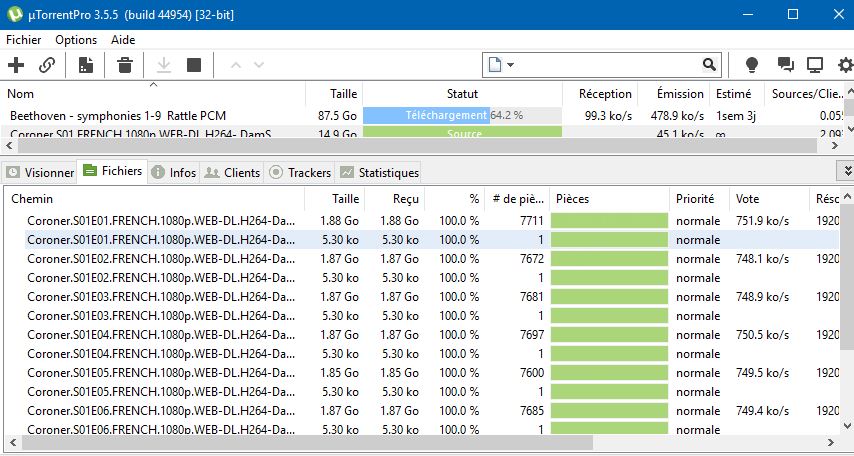Click the Add Torrent from URL link icon
The image size is (854, 456).
[x=47, y=65]
